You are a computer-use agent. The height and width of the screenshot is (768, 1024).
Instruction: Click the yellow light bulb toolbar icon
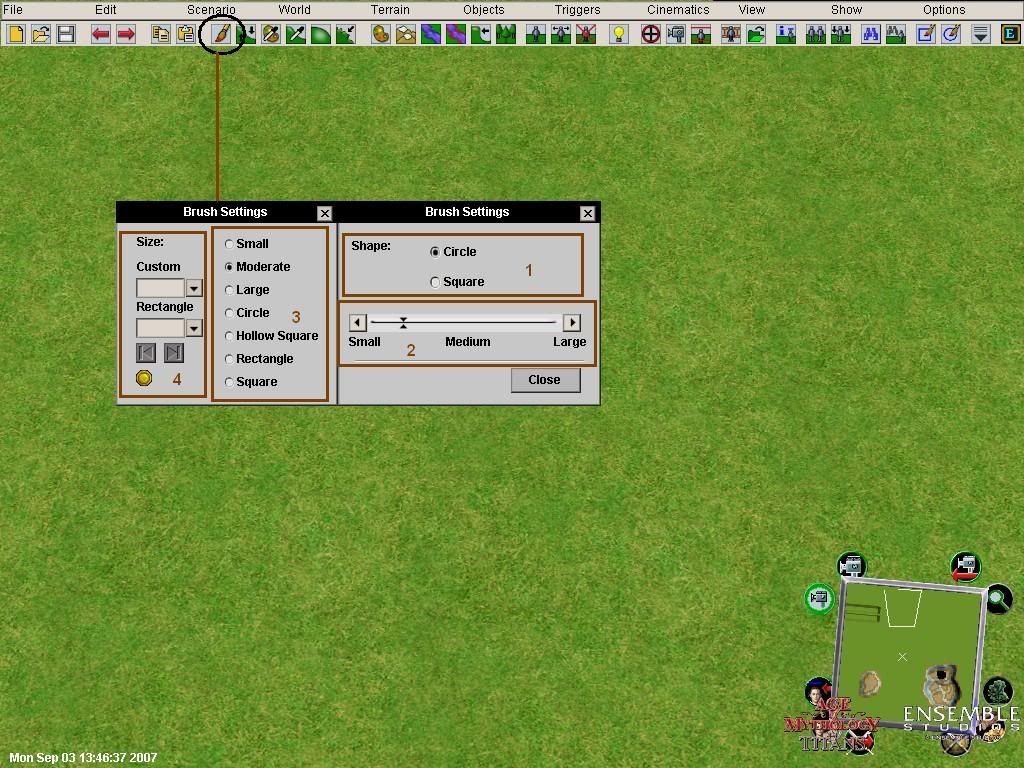tap(619, 34)
